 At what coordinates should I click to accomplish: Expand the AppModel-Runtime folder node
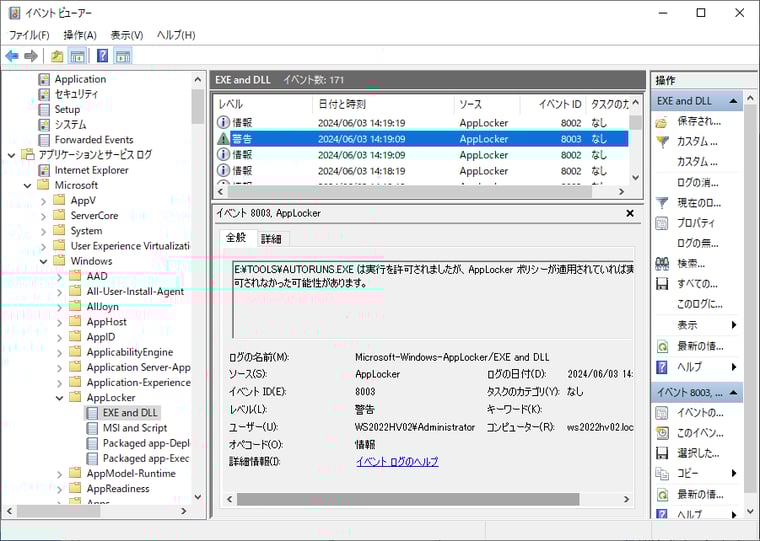60,474
